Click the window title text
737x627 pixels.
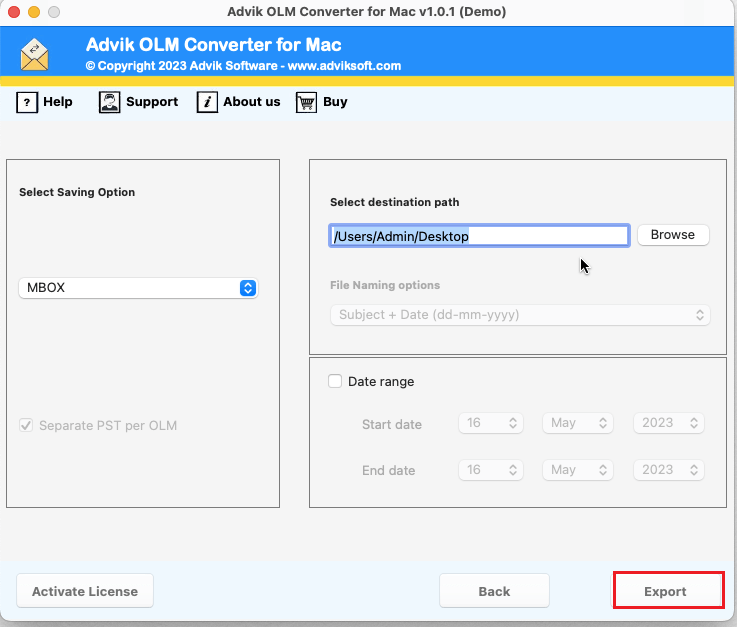point(367,11)
